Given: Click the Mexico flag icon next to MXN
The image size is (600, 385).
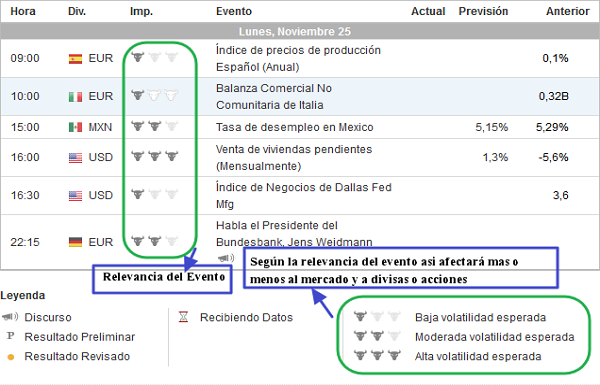Looking at the screenshot, I should click(x=75, y=127).
